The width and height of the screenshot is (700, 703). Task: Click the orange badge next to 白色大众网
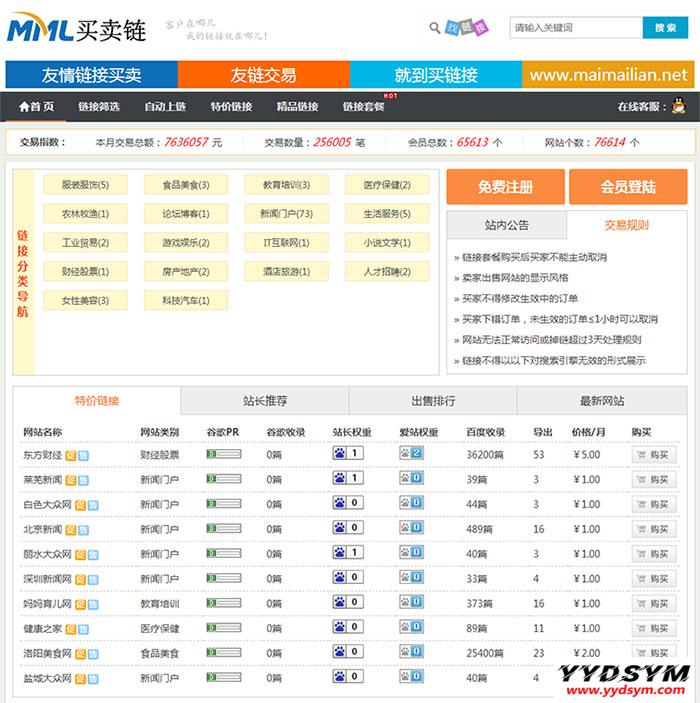pyautogui.click(x=80, y=505)
